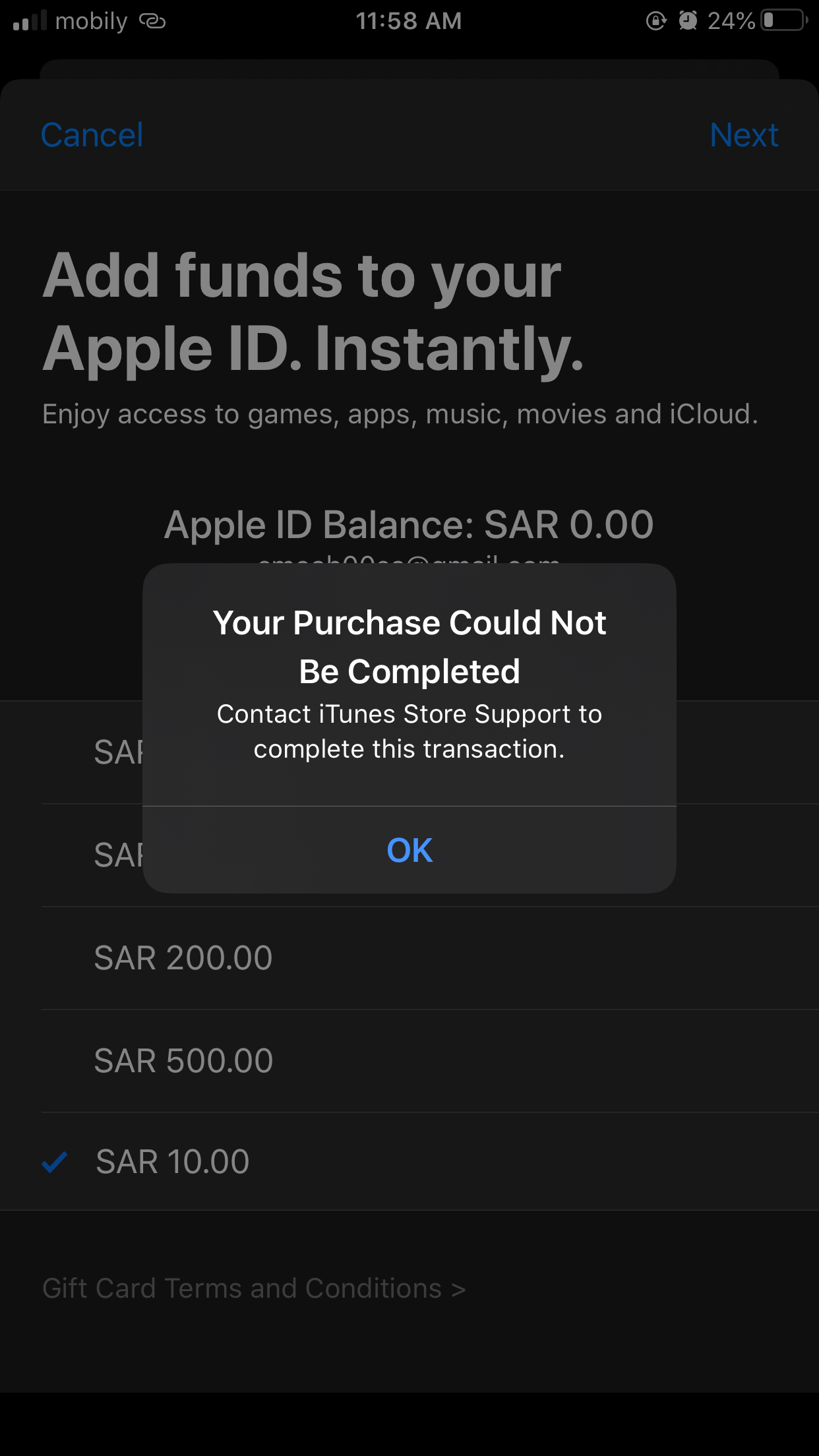Tap the battery icon in status bar
Screen dimensions: 819x1456
pos(783,20)
